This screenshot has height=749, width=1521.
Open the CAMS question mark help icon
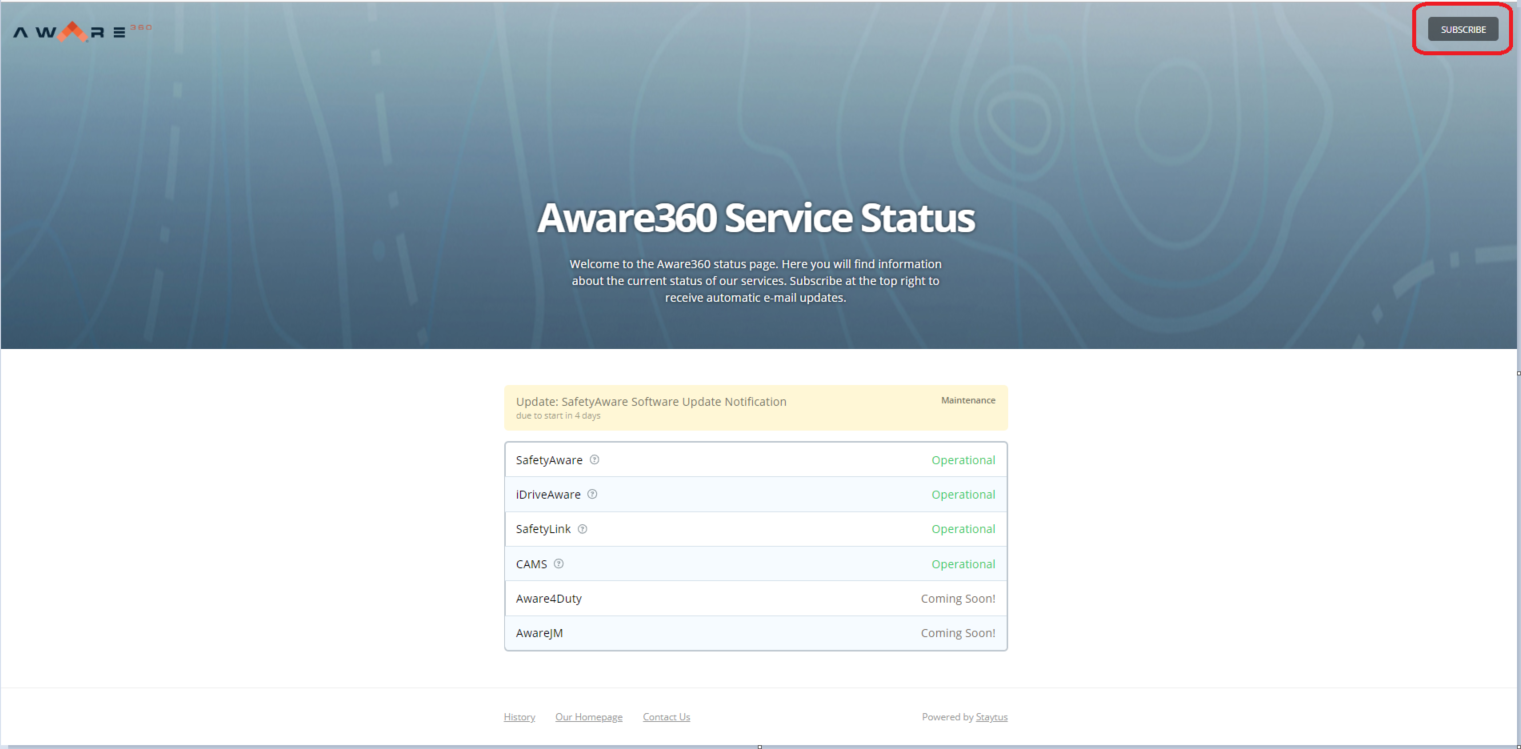point(559,563)
